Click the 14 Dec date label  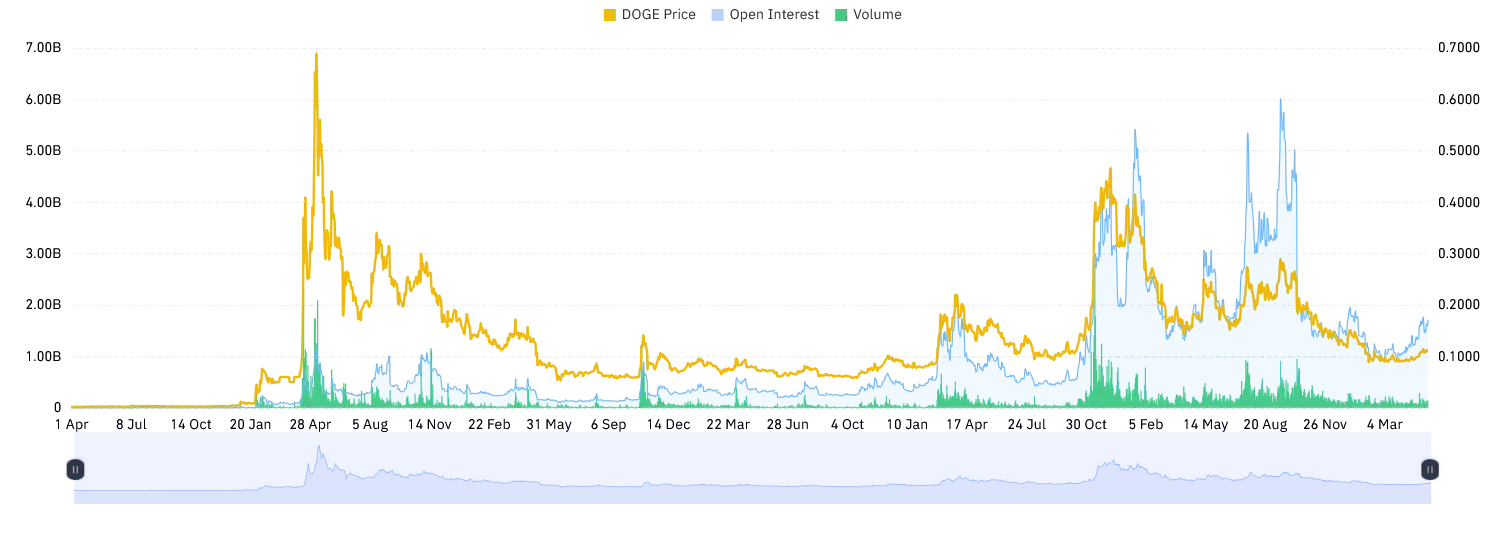(x=668, y=424)
